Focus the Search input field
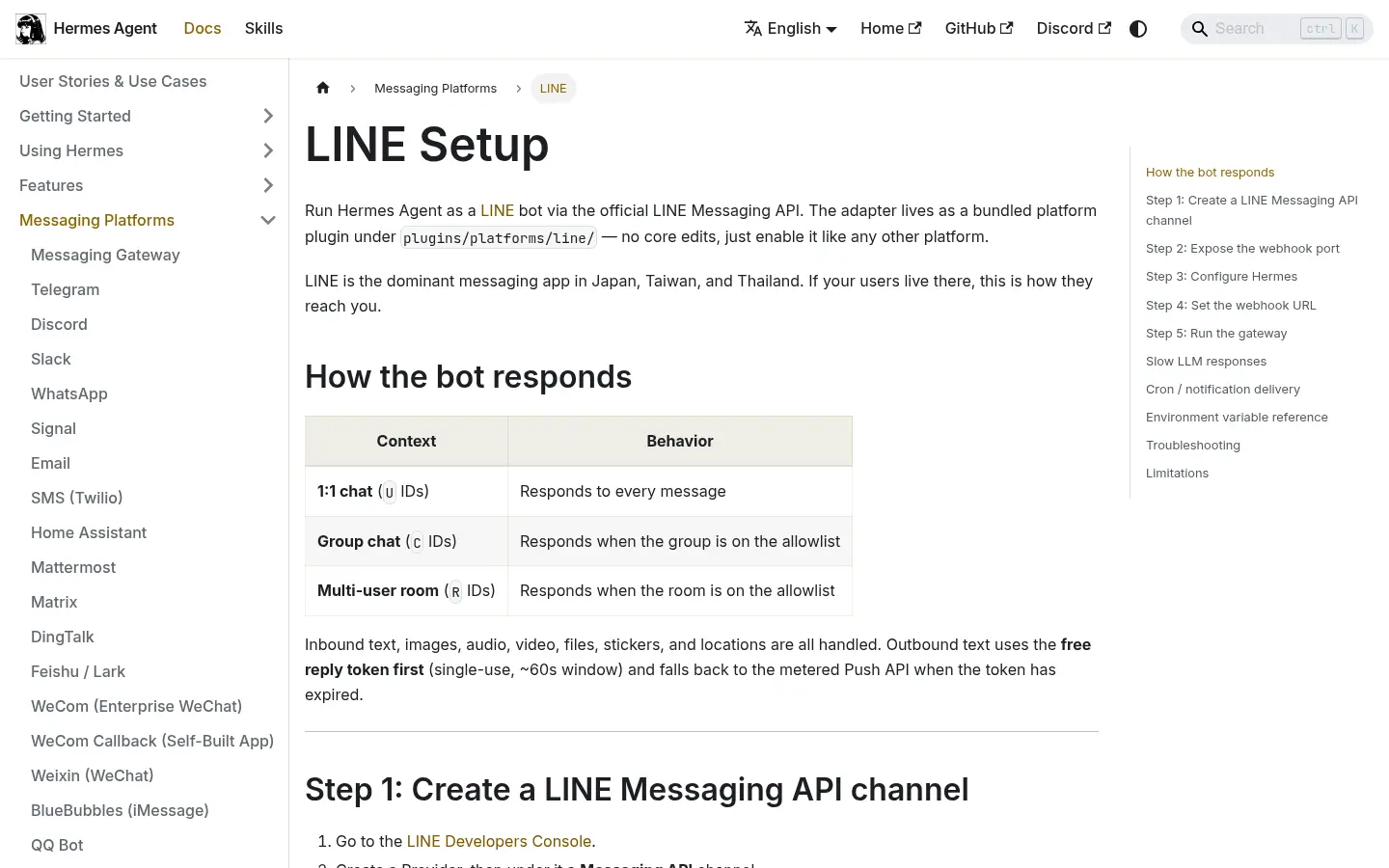 tap(1277, 29)
